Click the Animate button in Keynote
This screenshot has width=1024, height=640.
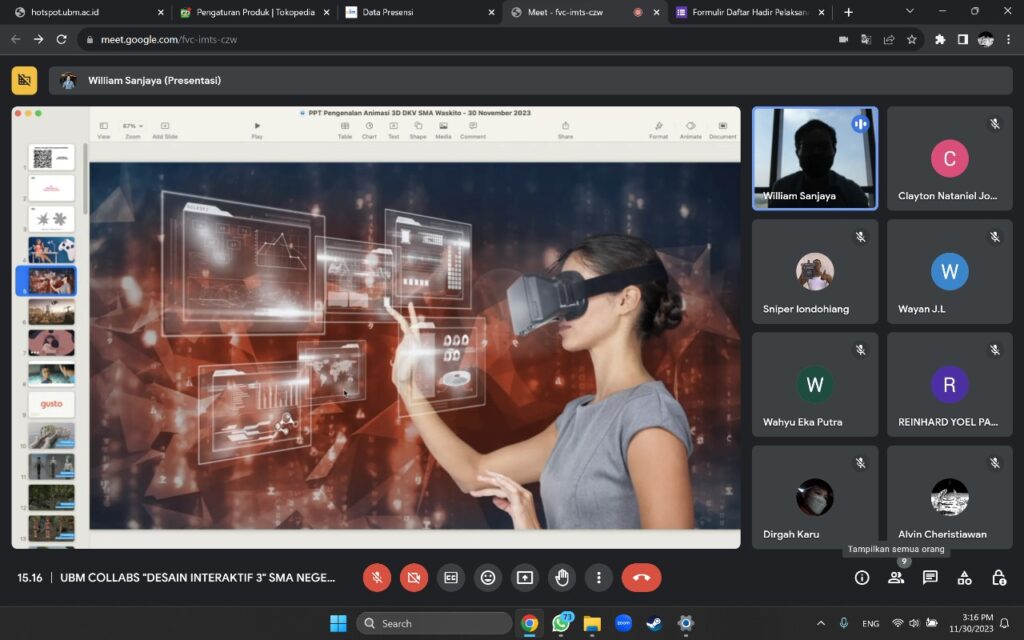click(x=690, y=129)
